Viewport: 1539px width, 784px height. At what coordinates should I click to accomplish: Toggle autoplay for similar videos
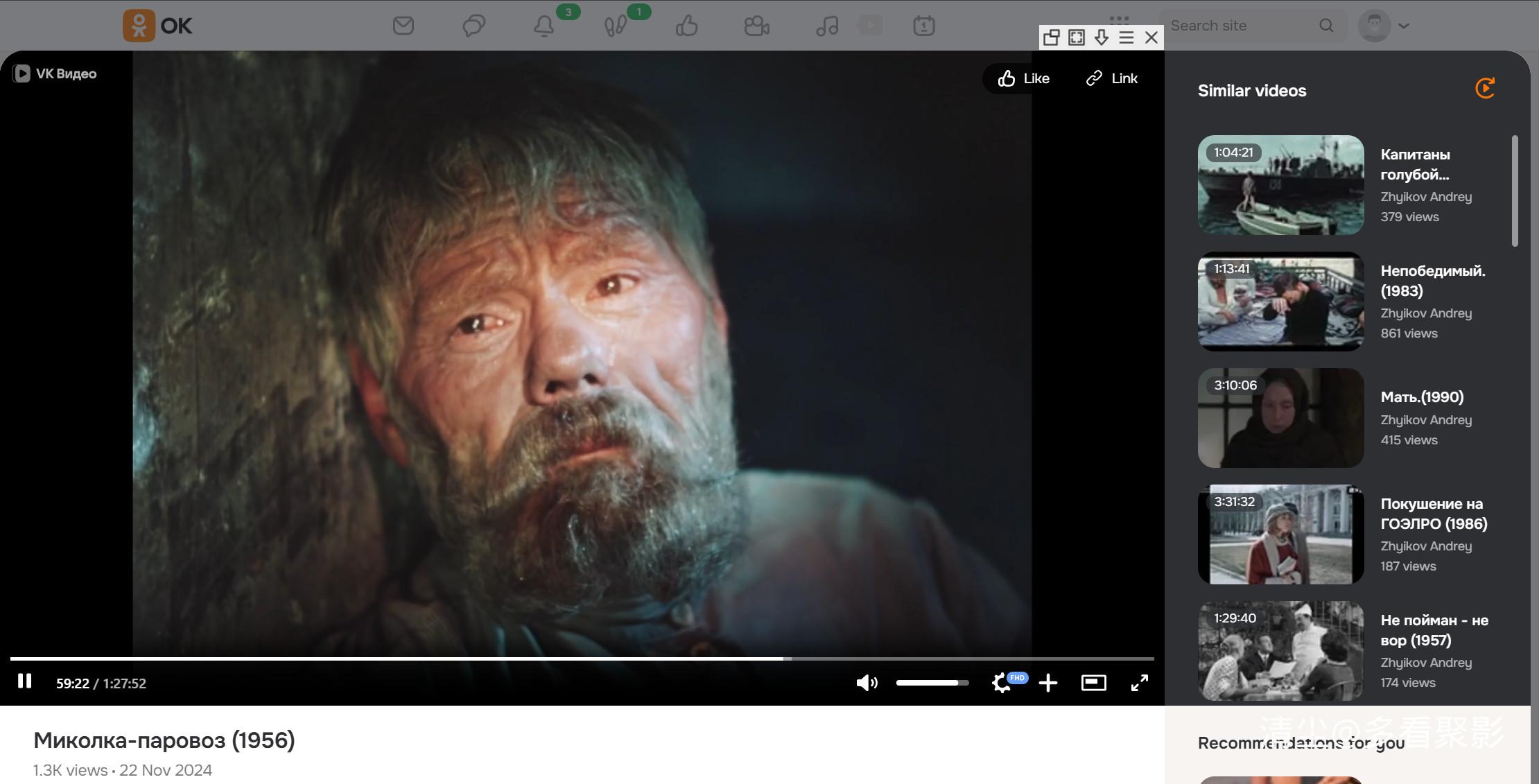coord(1484,88)
